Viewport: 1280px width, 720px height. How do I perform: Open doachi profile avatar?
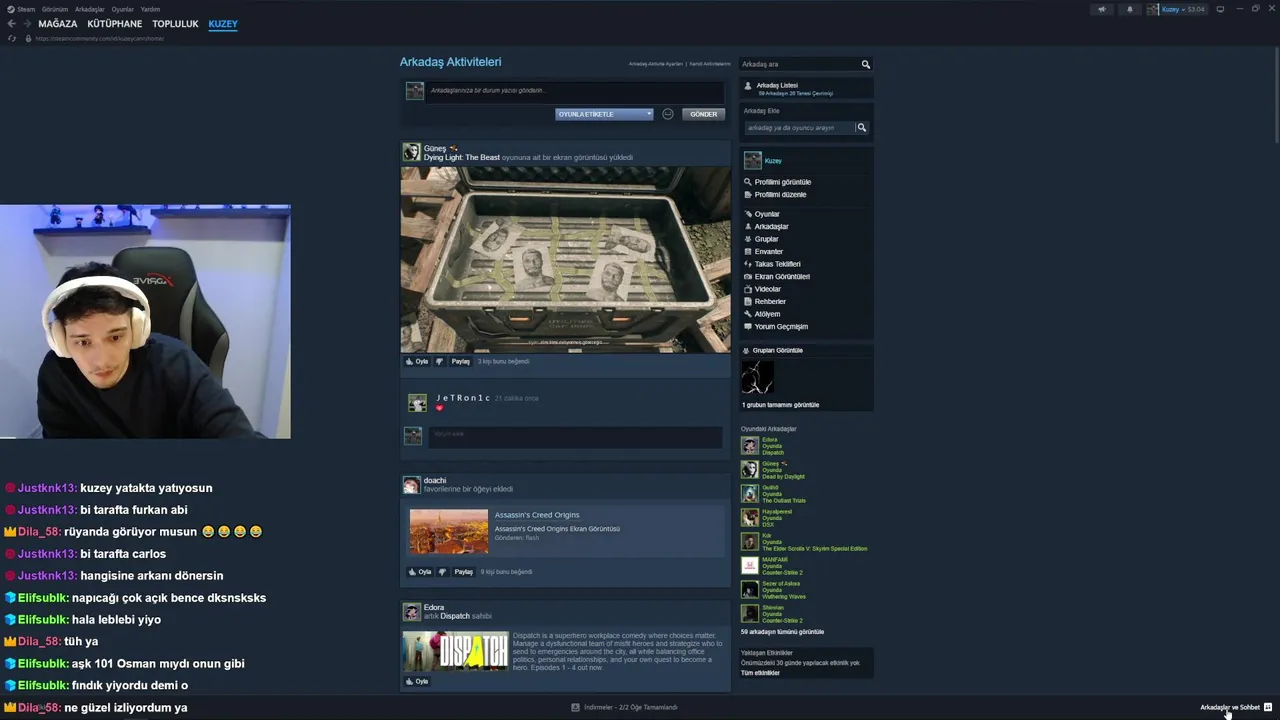click(411, 485)
